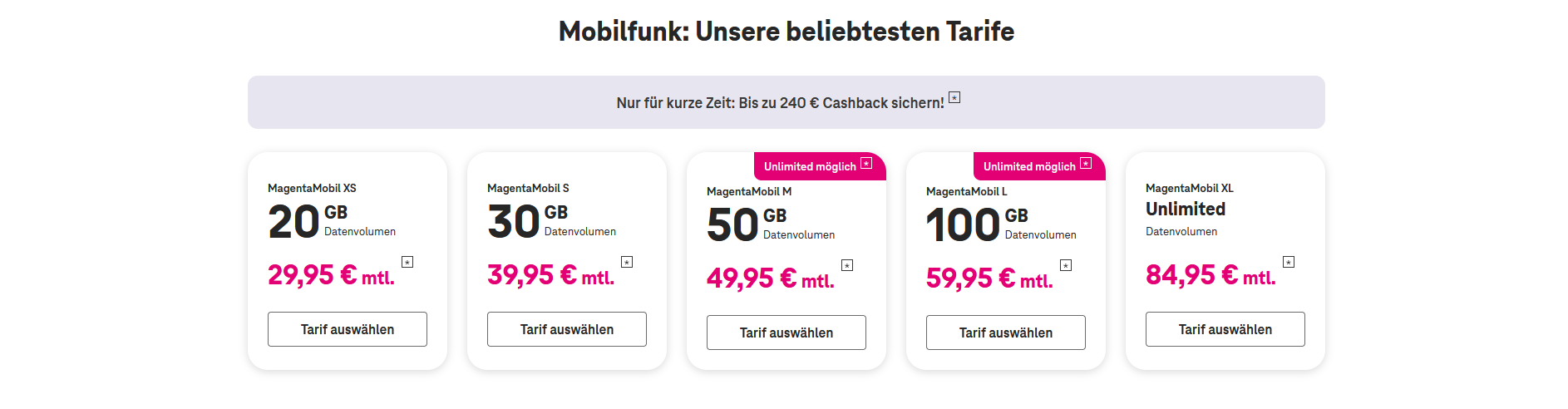Select Tarif auswählen for MagentaMobil S
1568x409 pixels.
(x=567, y=329)
